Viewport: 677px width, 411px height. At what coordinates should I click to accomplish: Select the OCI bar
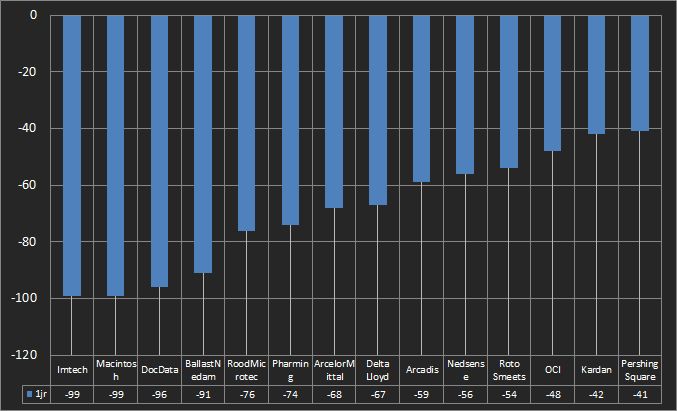coord(553,83)
